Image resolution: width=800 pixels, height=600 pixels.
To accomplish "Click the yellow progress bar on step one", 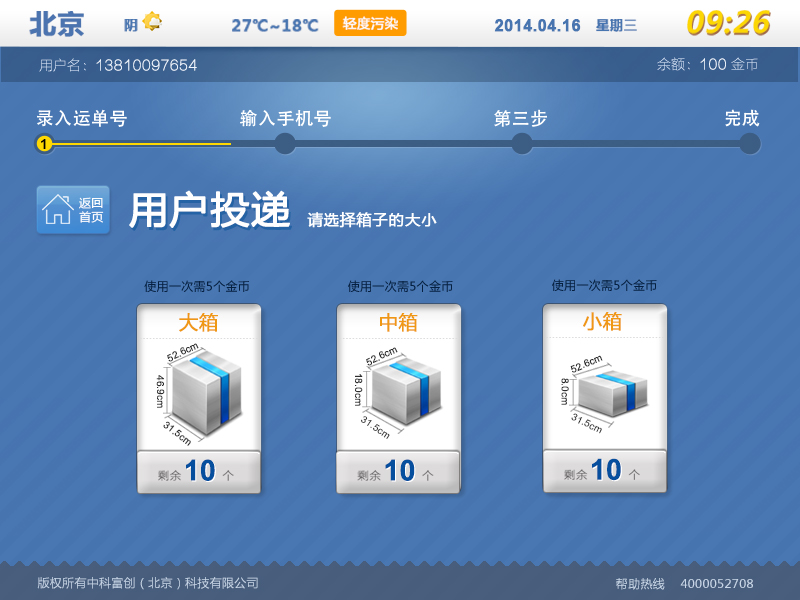I will (x=135, y=144).
